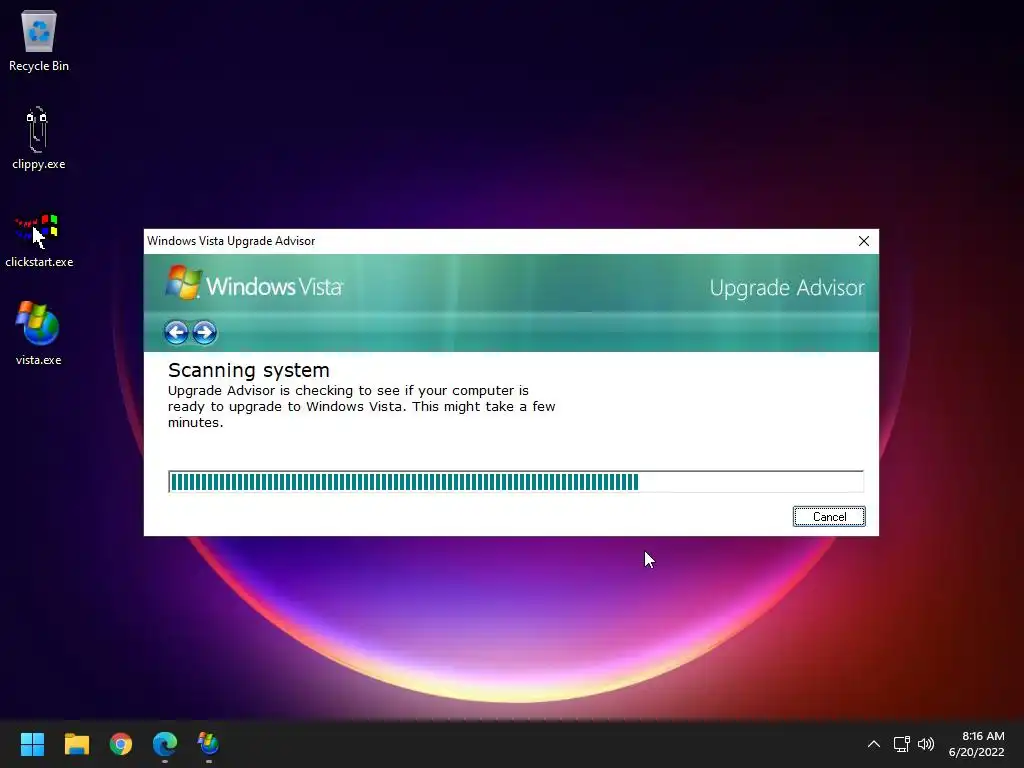Open the volume tray icon
Viewport: 1024px width, 768px height.
tap(926, 744)
